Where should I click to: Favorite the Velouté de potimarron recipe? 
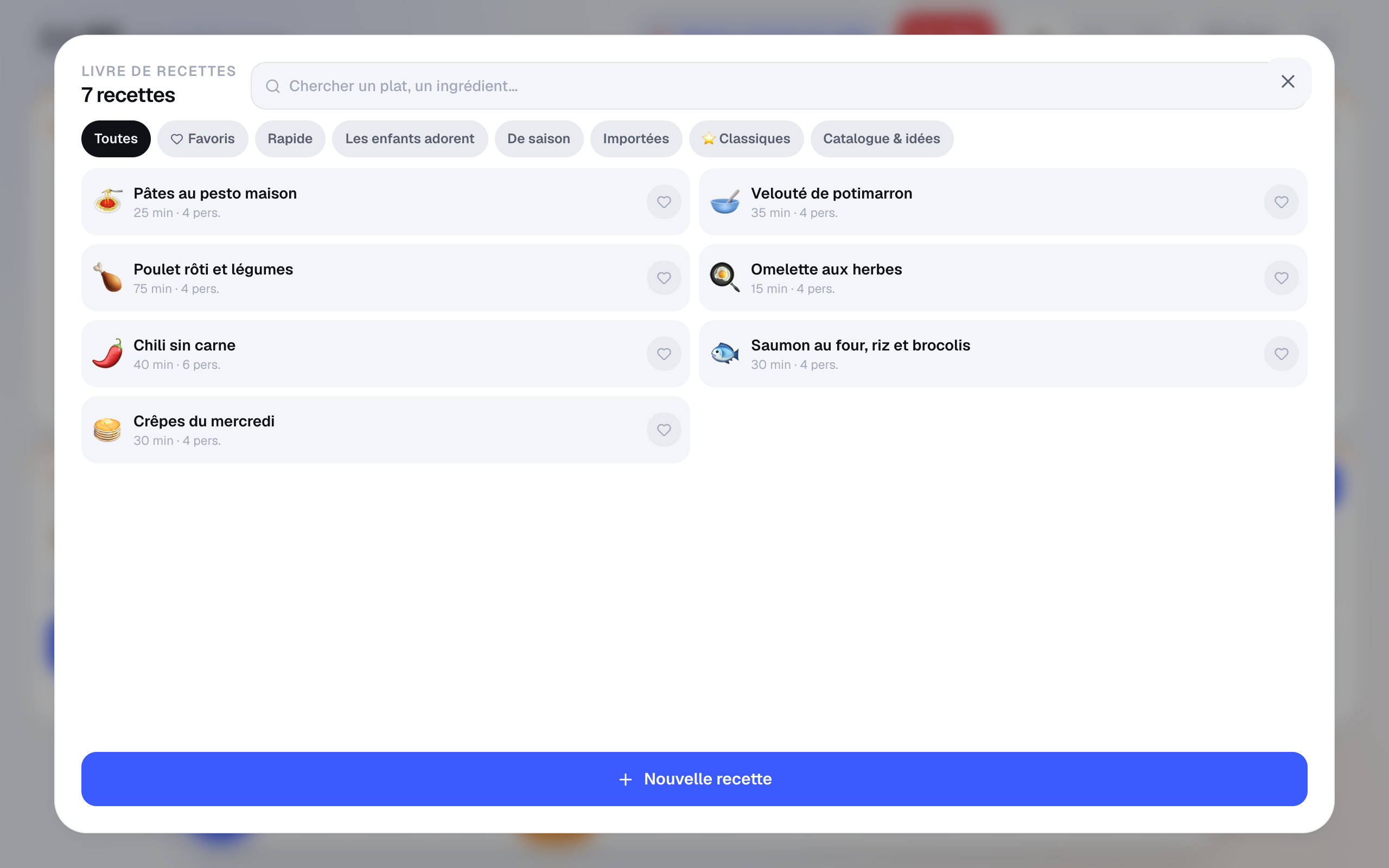tap(1281, 202)
